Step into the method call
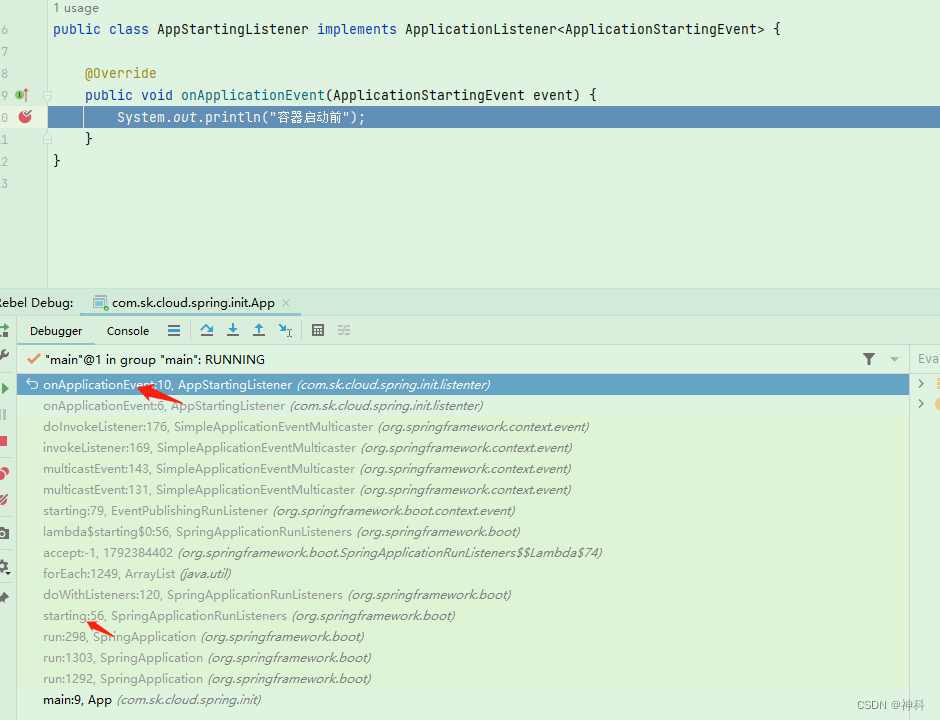 [232, 330]
